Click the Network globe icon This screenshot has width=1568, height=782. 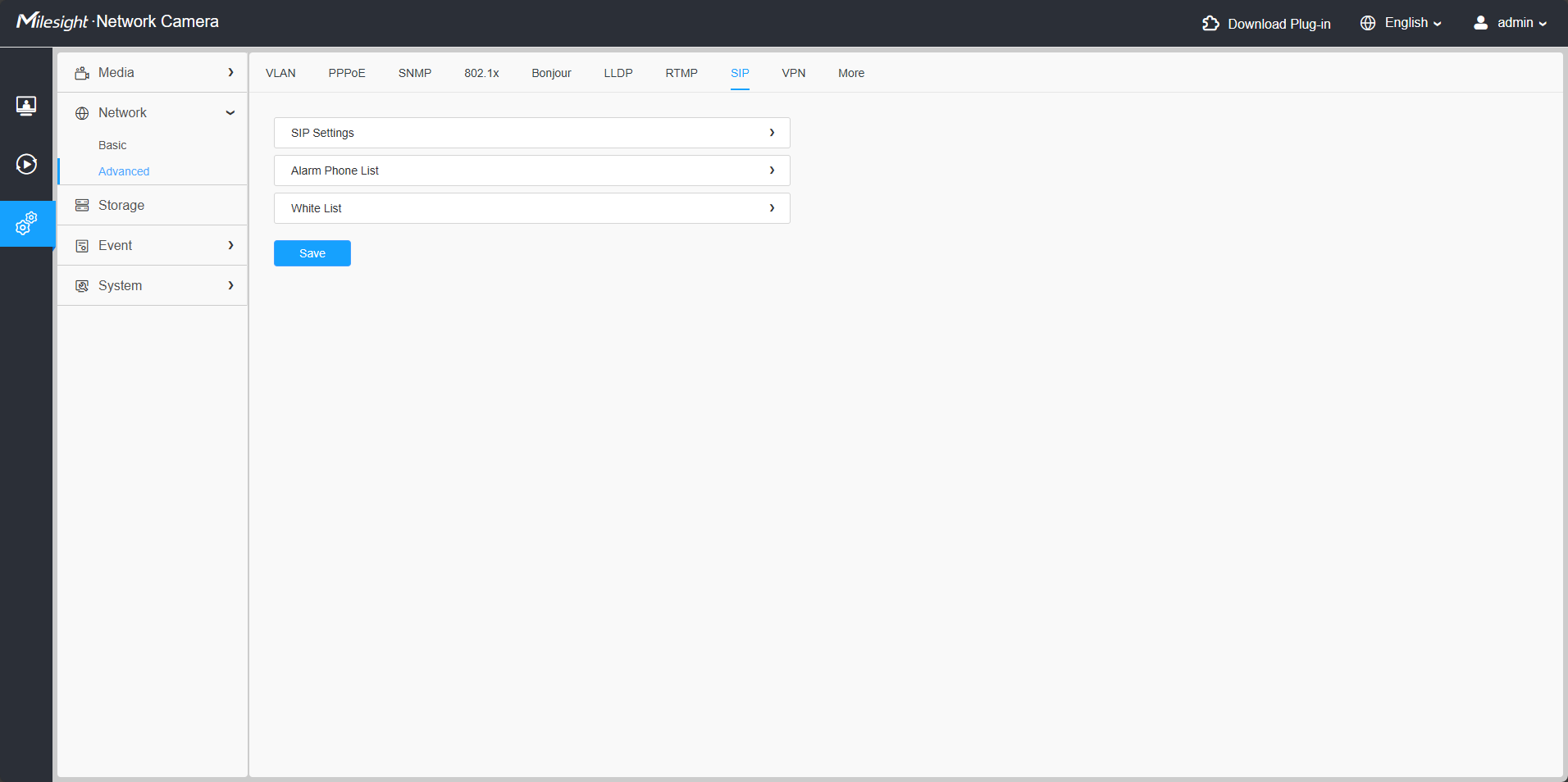coord(82,113)
